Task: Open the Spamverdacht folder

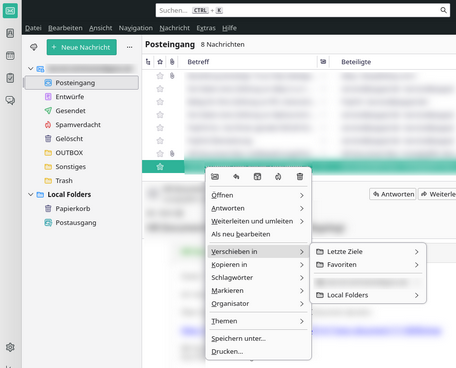Action: click(82, 125)
